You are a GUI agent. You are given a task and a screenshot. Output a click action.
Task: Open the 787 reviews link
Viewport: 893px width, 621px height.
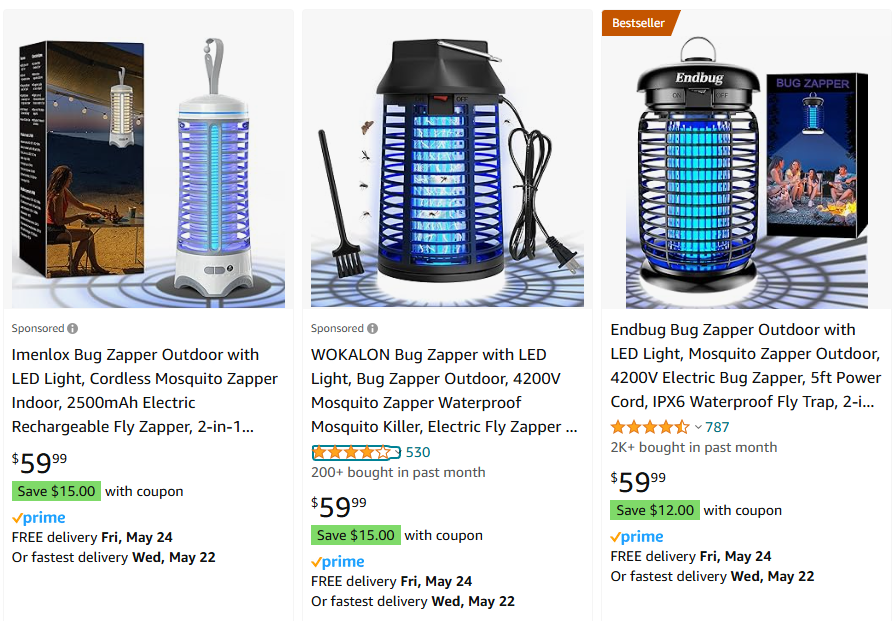pyautogui.click(x=717, y=427)
